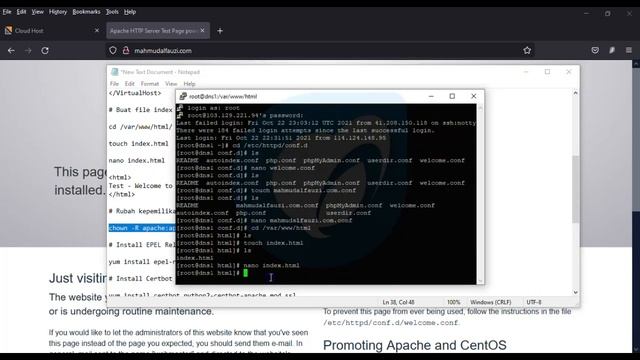The image size is (640, 360).
Task: Reload the current page
Action: 45,51
